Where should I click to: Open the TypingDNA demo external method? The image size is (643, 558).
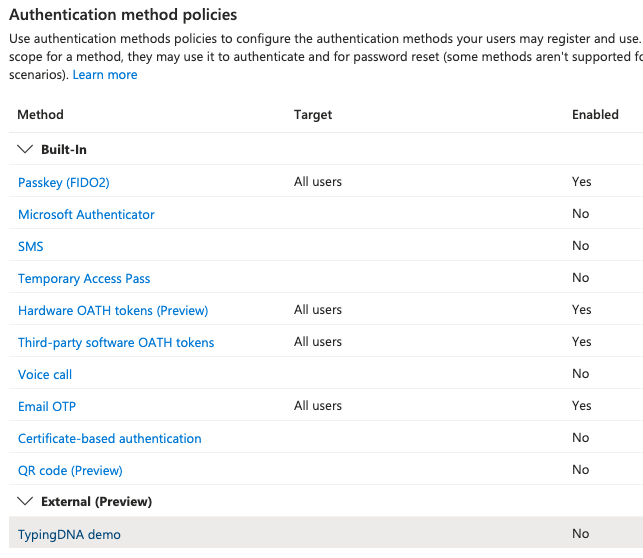tap(69, 534)
